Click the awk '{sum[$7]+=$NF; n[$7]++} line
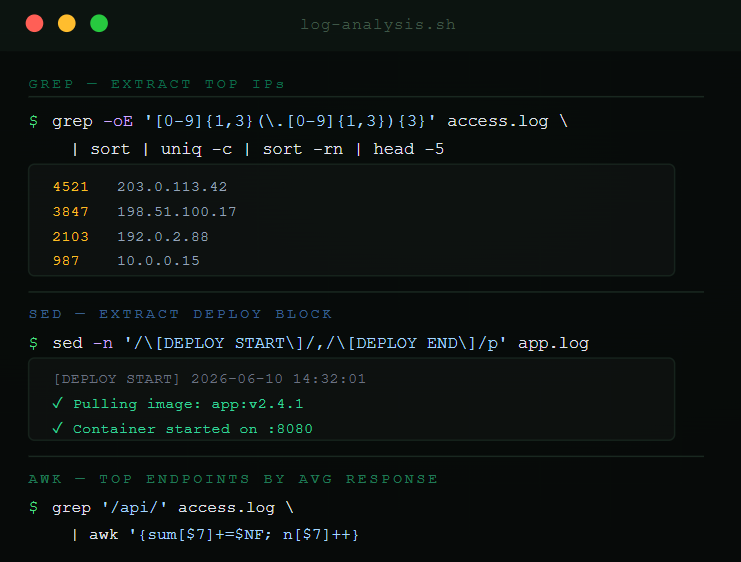This screenshot has width=741, height=562. 215,535
